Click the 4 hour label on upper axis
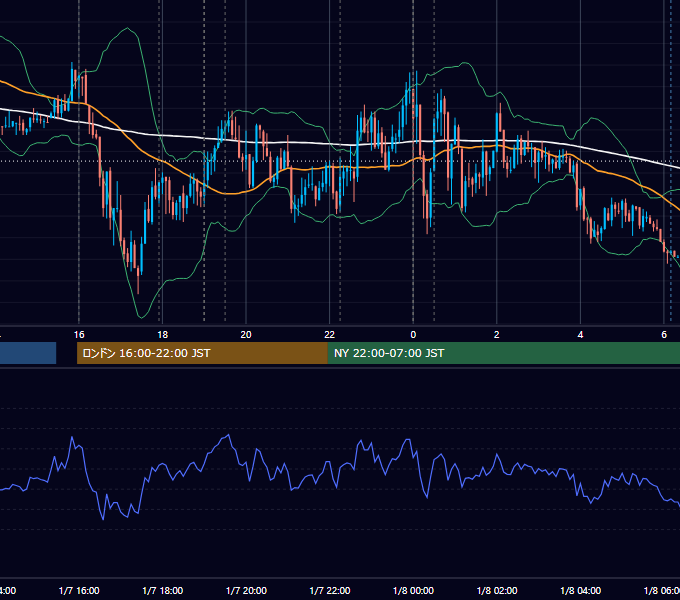Screen dimensions: 680x600 click(x=580, y=335)
